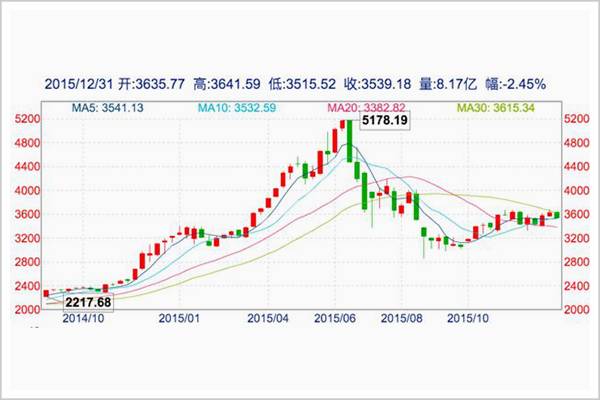Click the 2015/06 date axis label
The image size is (600, 400).
[x=335, y=318]
